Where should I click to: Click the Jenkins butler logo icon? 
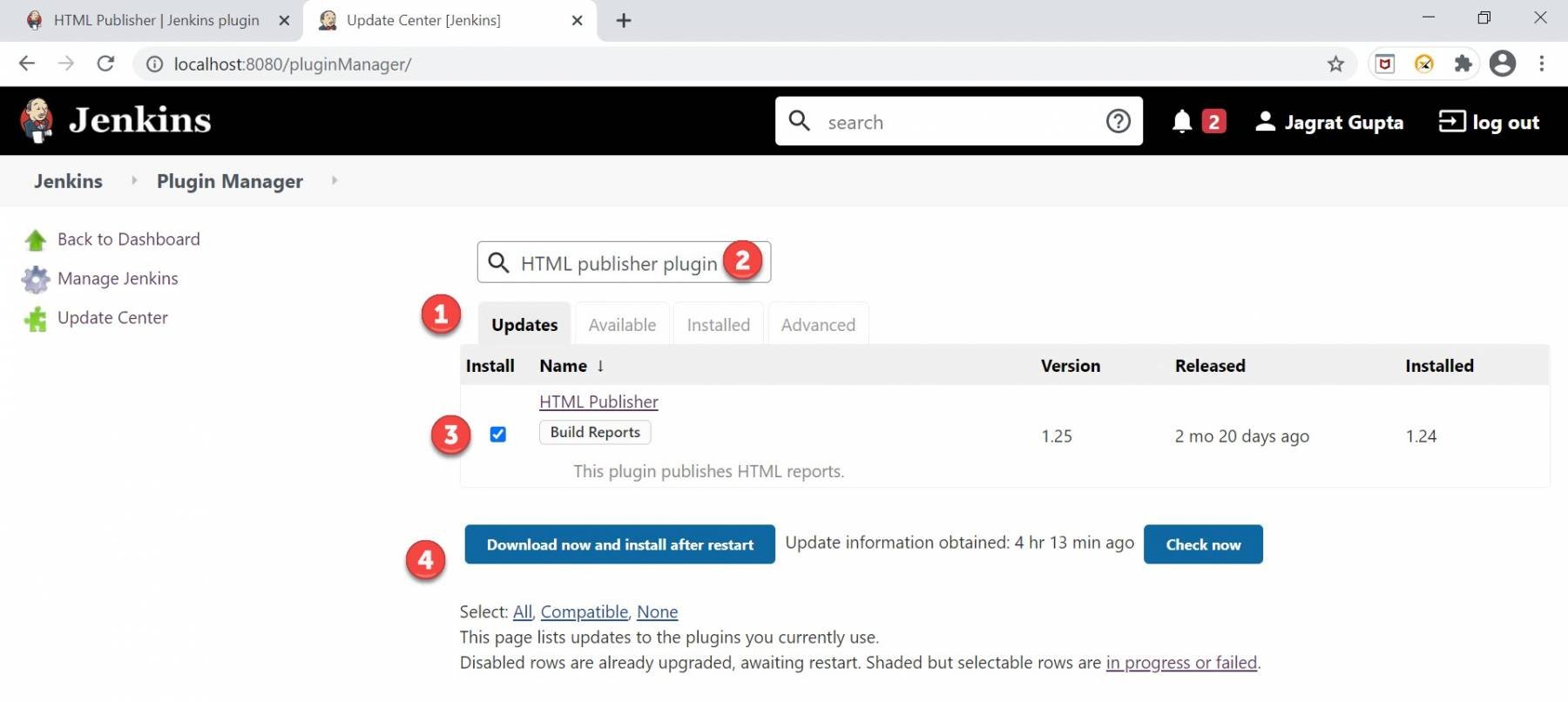37,120
